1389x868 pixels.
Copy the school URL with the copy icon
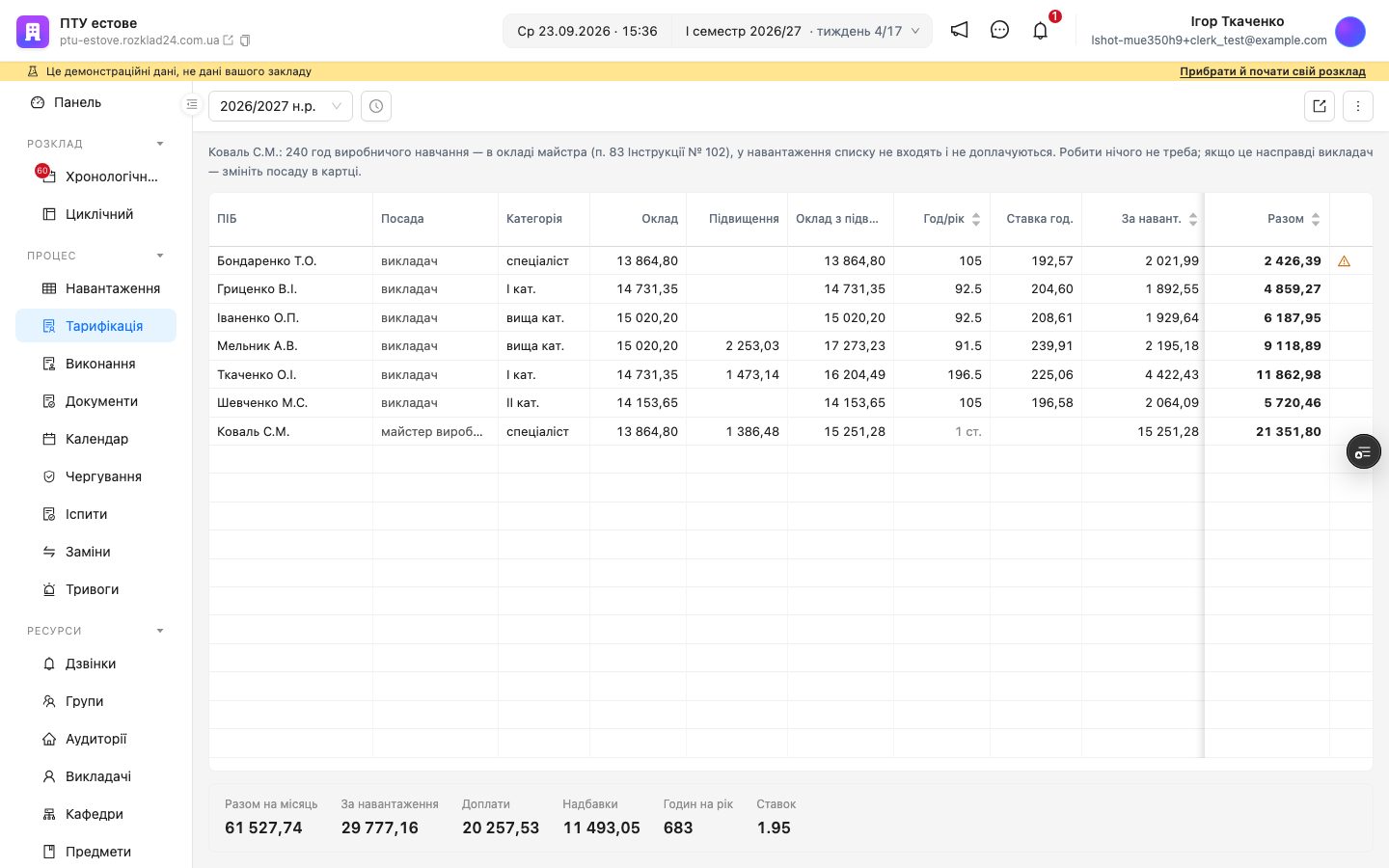245,41
